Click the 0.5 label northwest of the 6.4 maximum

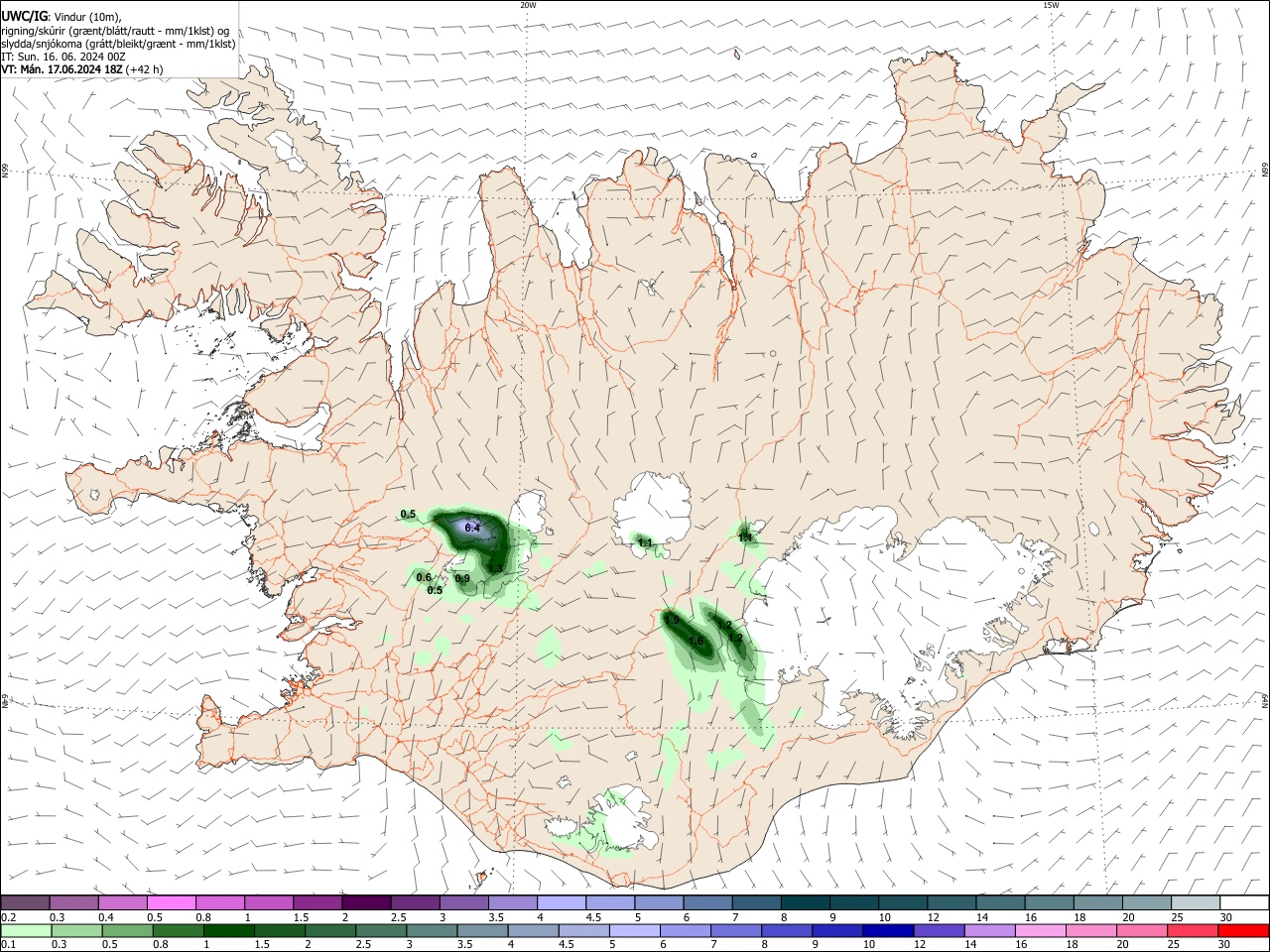pyautogui.click(x=408, y=514)
